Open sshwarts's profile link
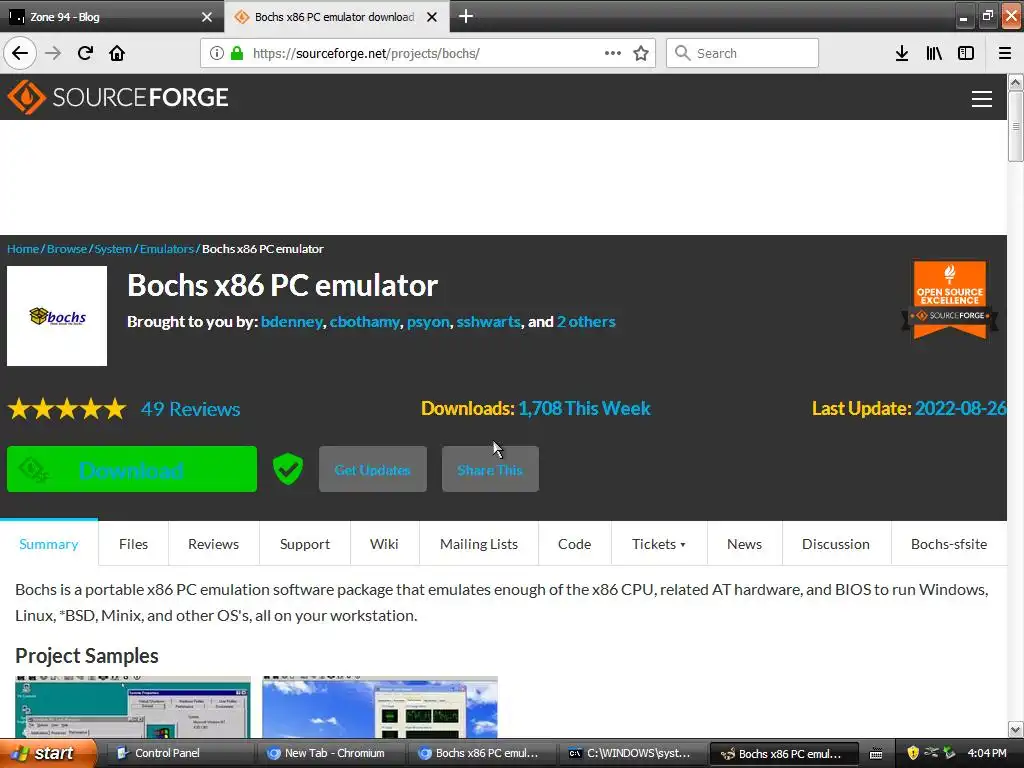The image size is (1024, 768). [x=488, y=321]
